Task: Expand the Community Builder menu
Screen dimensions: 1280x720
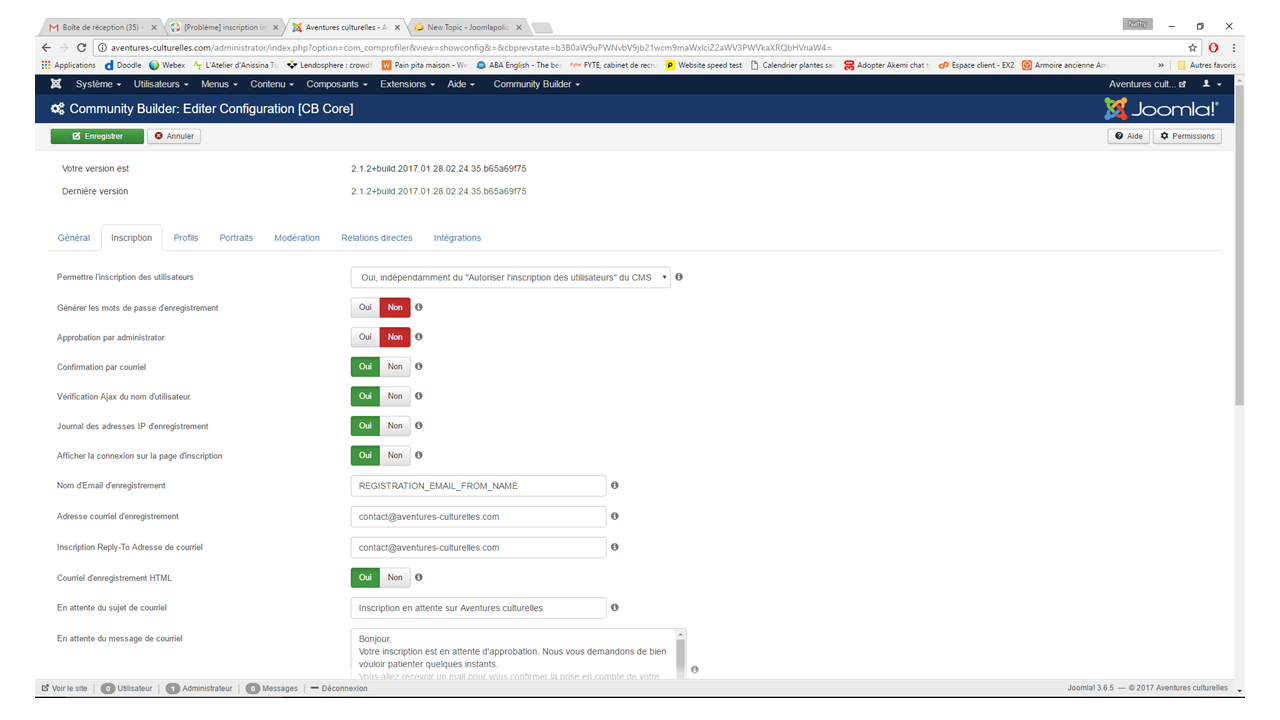Action: click(x=536, y=84)
